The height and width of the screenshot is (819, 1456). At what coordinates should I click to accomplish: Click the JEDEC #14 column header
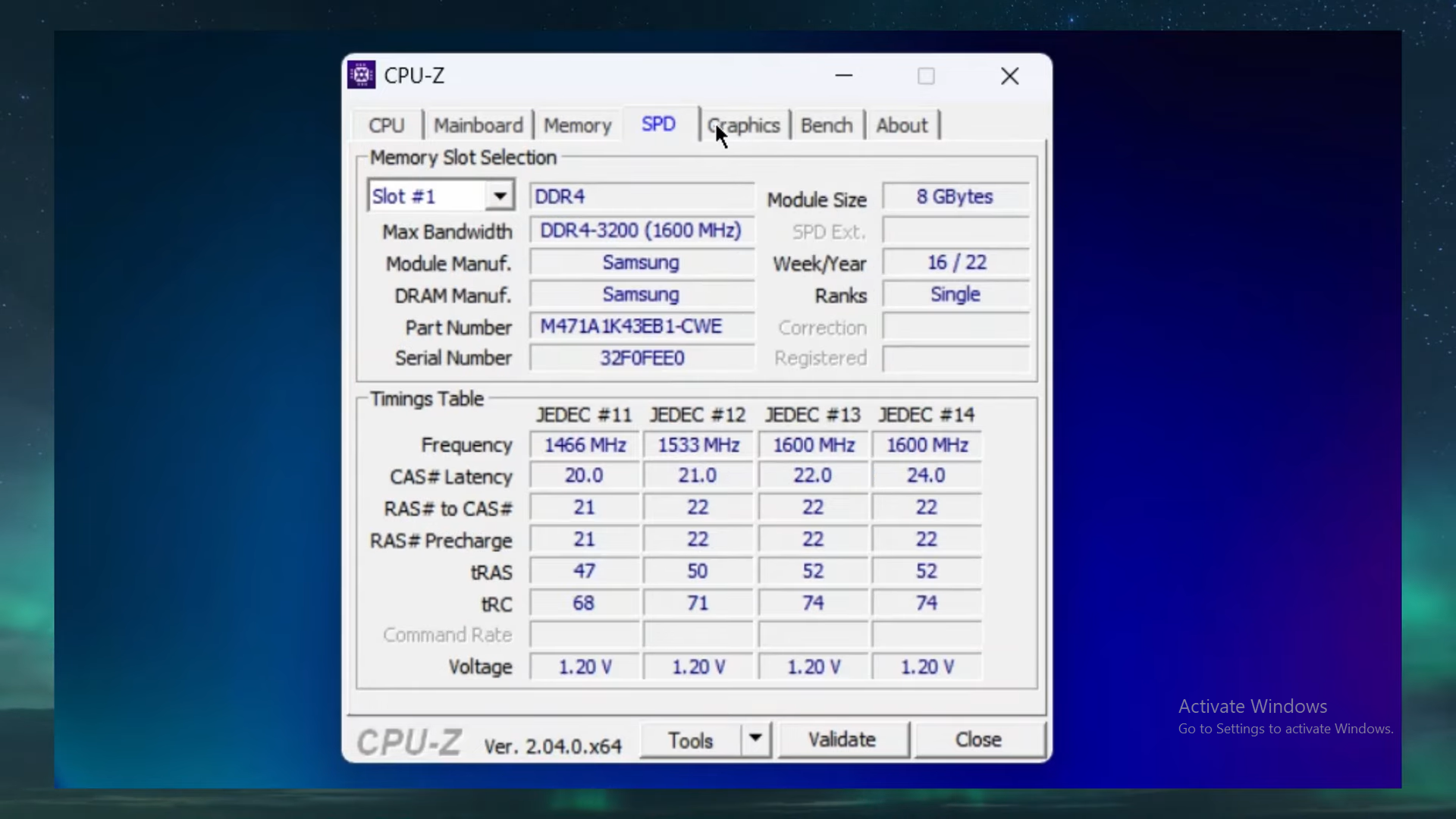point(927,415)
